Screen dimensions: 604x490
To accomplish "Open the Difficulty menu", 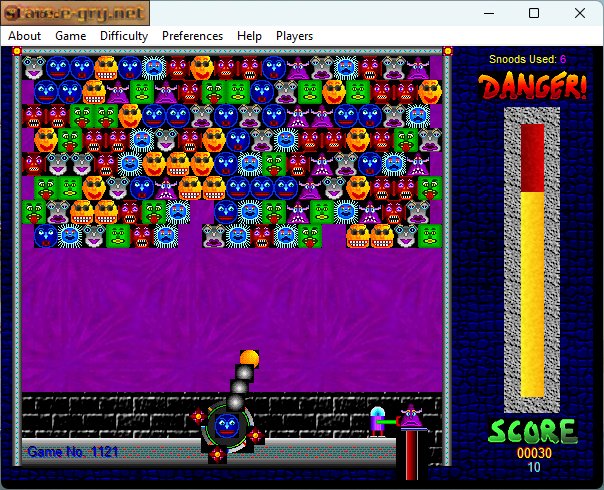I will (124, 36).
